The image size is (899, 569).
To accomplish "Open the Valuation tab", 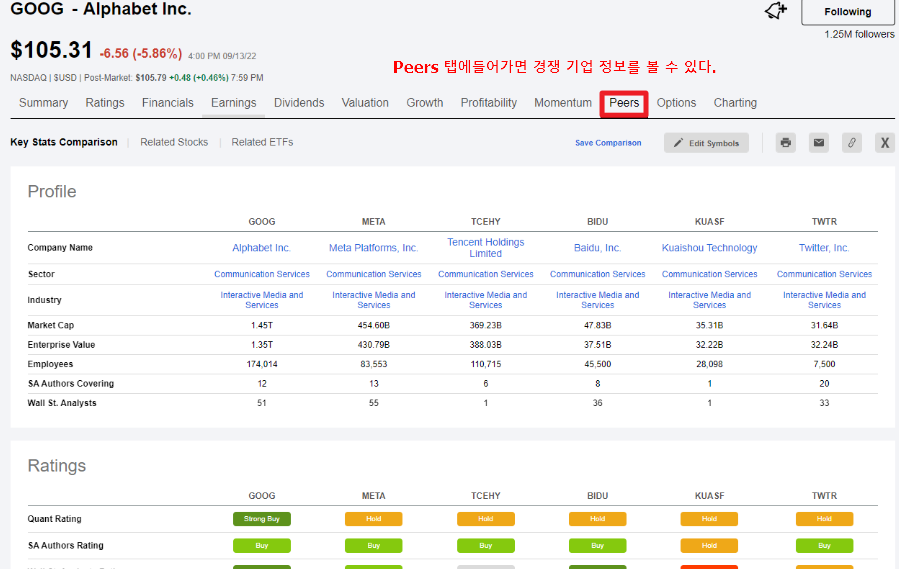I will point(365,103).
